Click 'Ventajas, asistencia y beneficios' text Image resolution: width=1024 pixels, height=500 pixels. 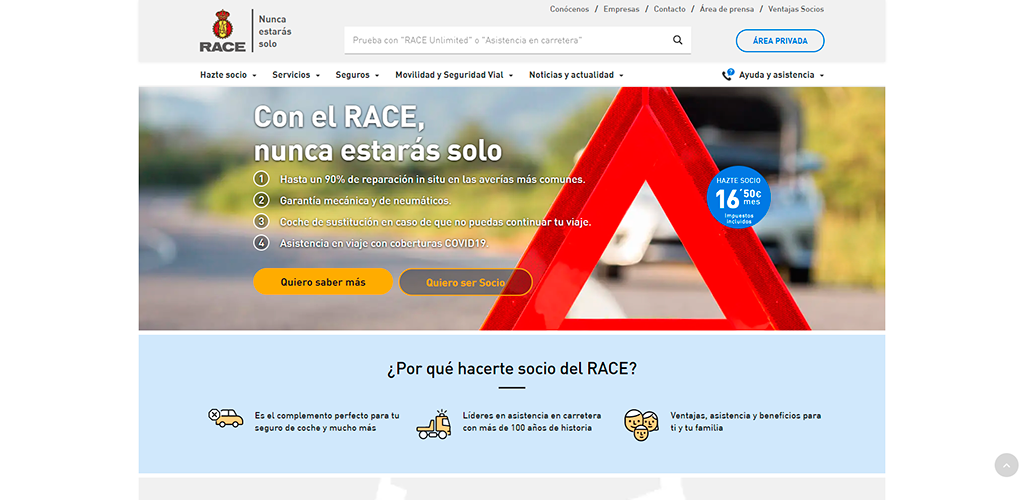click(746, 422)
